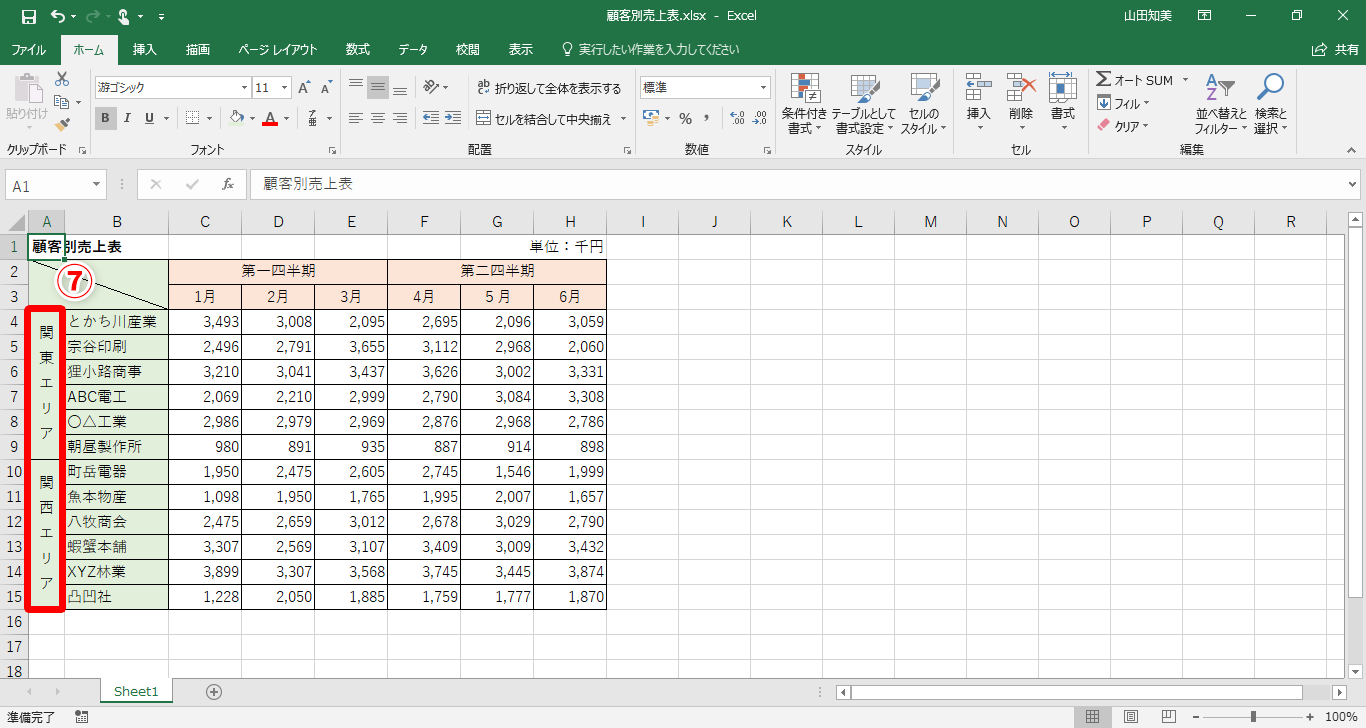The height and width of the screenshot is (728, 1366).
Task: Open 検索と選択 find and select
Action: (1270, 103)
